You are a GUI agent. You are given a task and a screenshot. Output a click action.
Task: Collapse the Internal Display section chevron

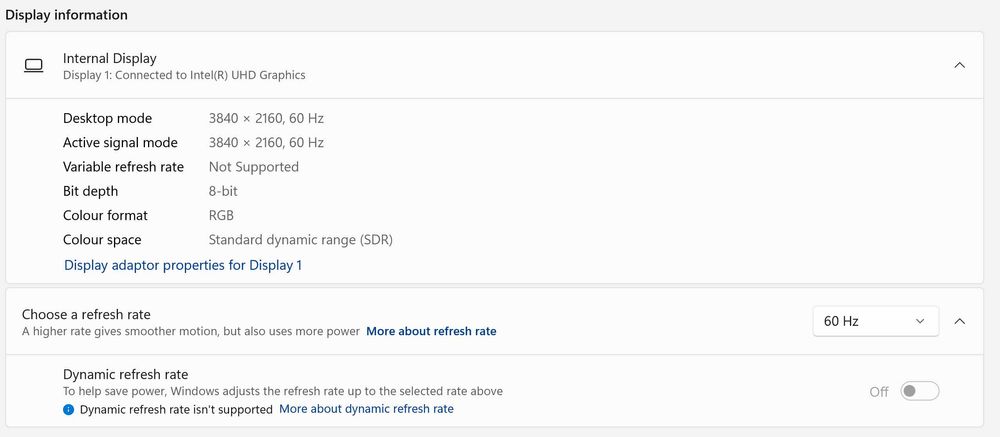tap(959, 65)
